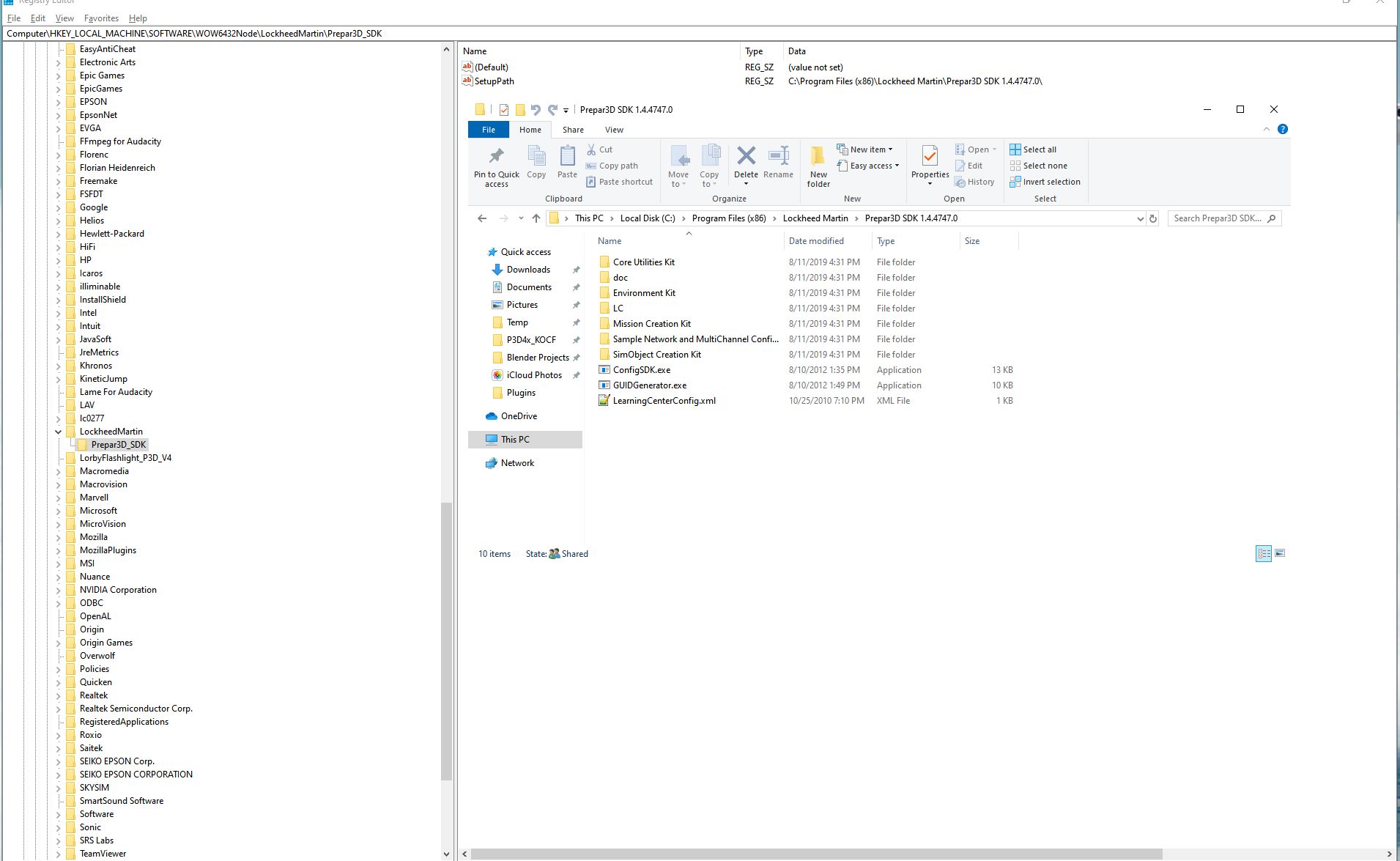The height and width of the screenshot is (861, 1400).
Task: Click the Explorer help question mark icon
Action: pyautogui.click(x=1283, y=129)
